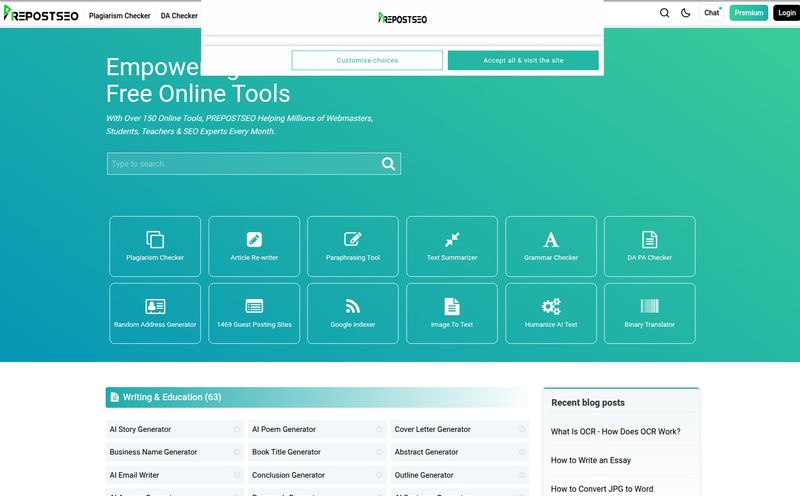The image size is (800, 496).
Task: Click circle icon beside Business Name Generator
Action: click(x=237, y=452)
